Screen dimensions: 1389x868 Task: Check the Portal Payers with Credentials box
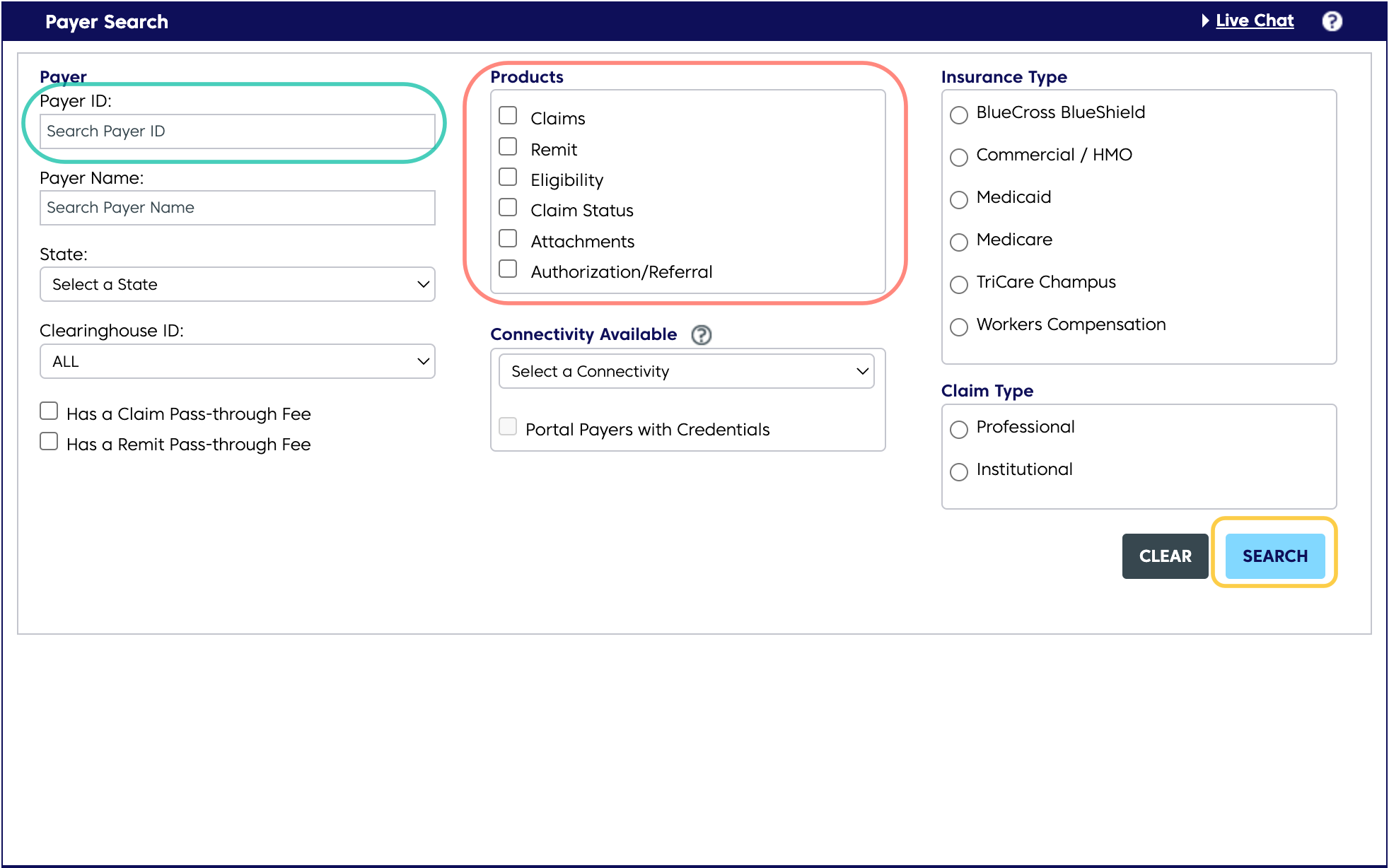click(x=507, y=428)
